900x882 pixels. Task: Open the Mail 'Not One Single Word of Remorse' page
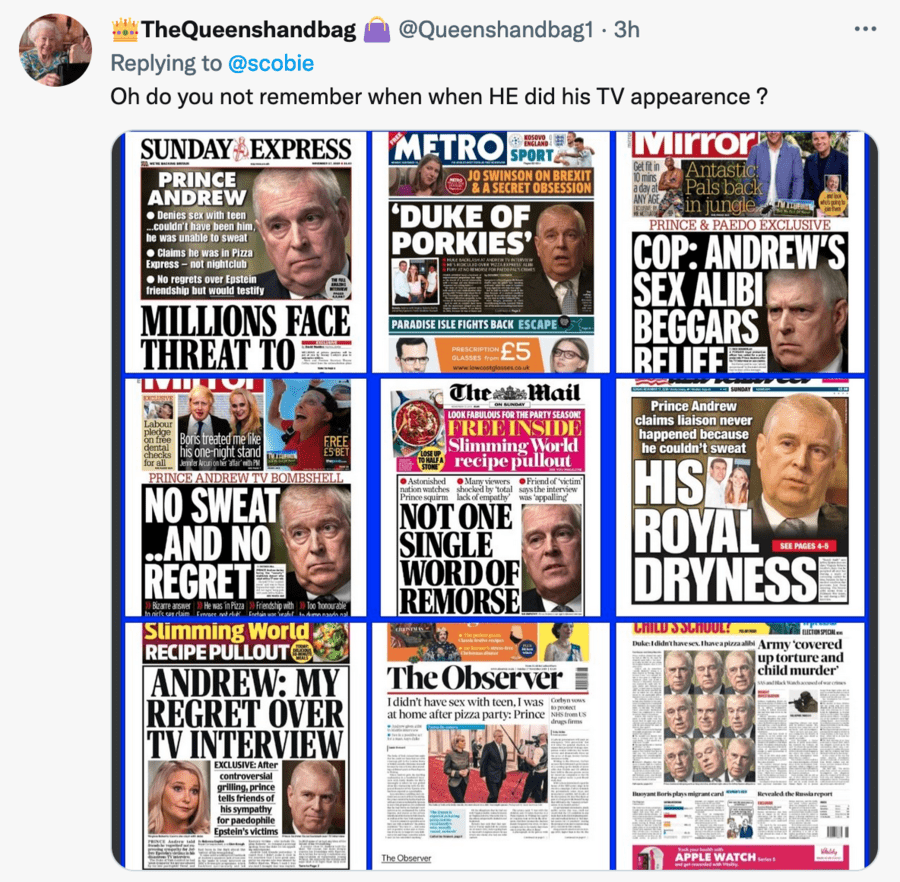pyautogui.click(x=491, y=498)
